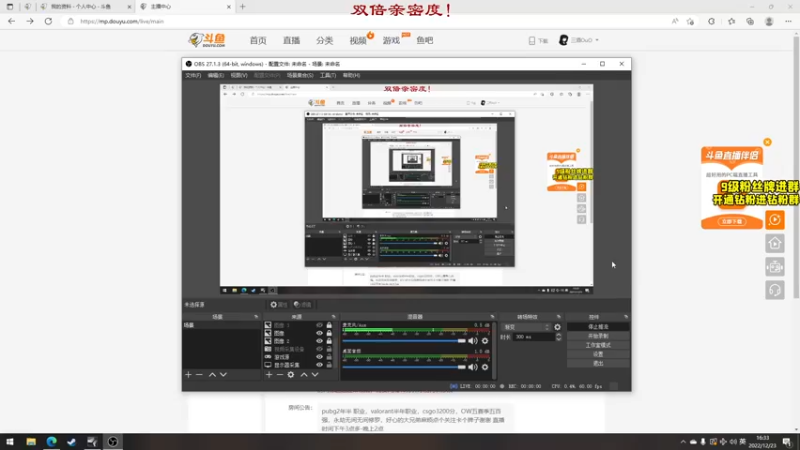Open OBS 场景集合(S) menu
This screenshot has width=800, height=450.
pos(300,75)
